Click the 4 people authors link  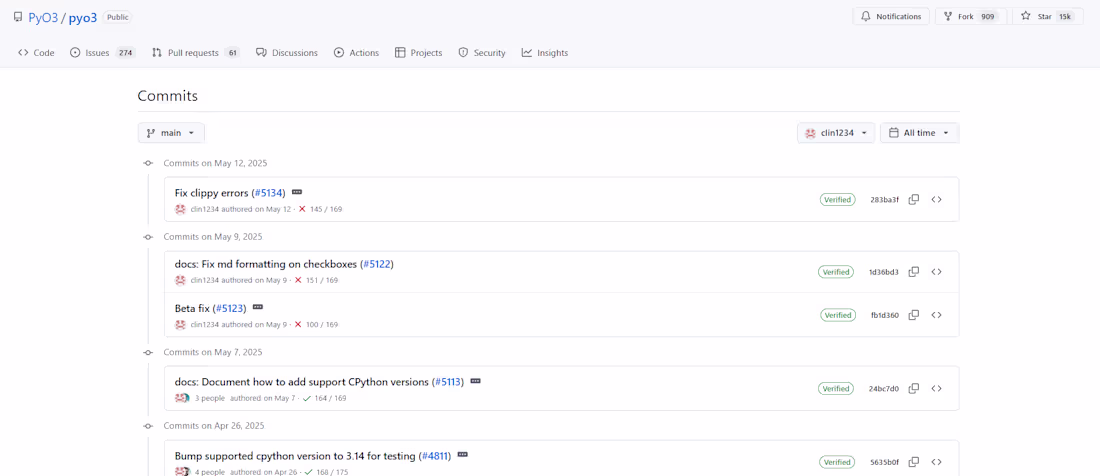(210, 472)
